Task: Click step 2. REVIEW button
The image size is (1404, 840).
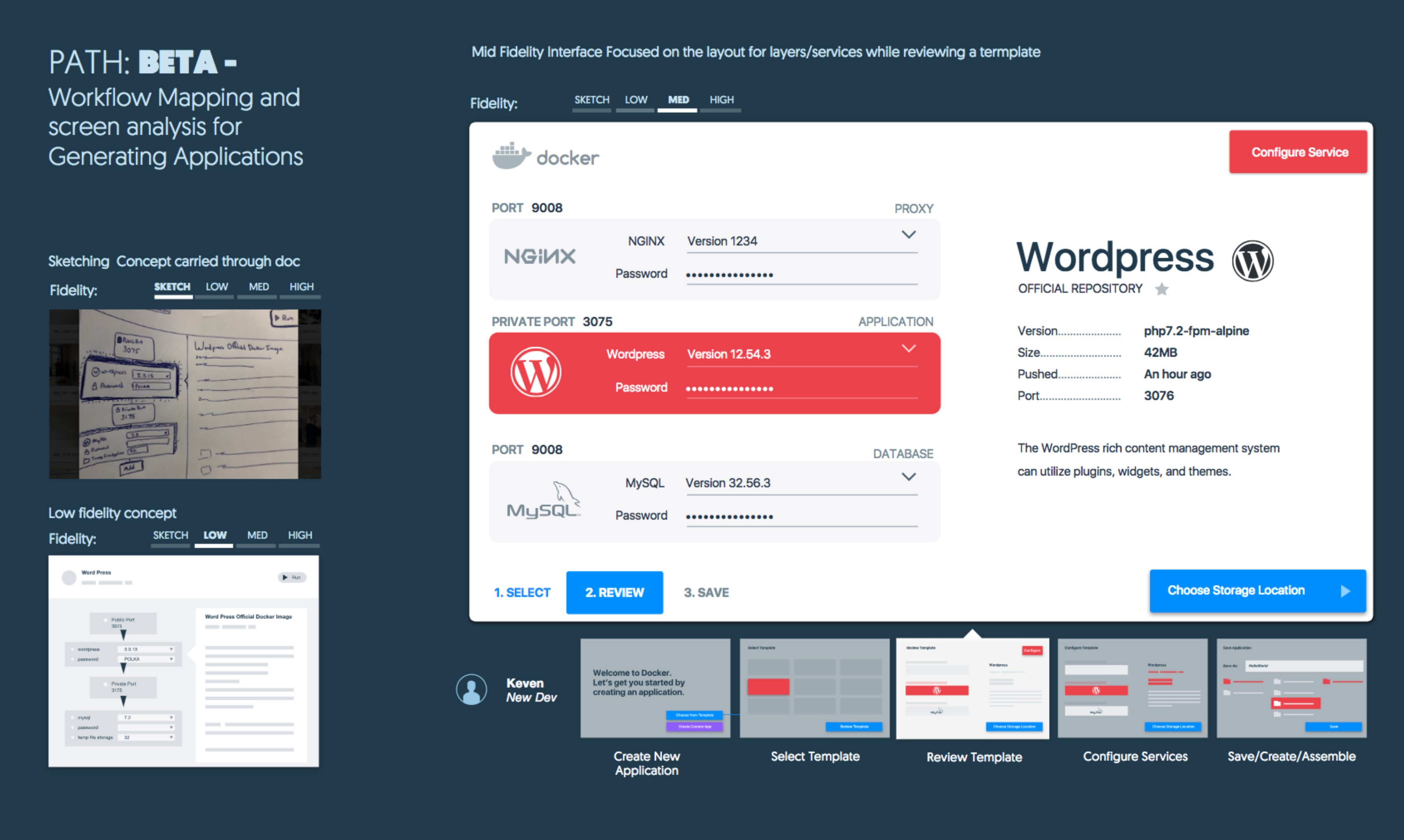Action: click(614, 593)
